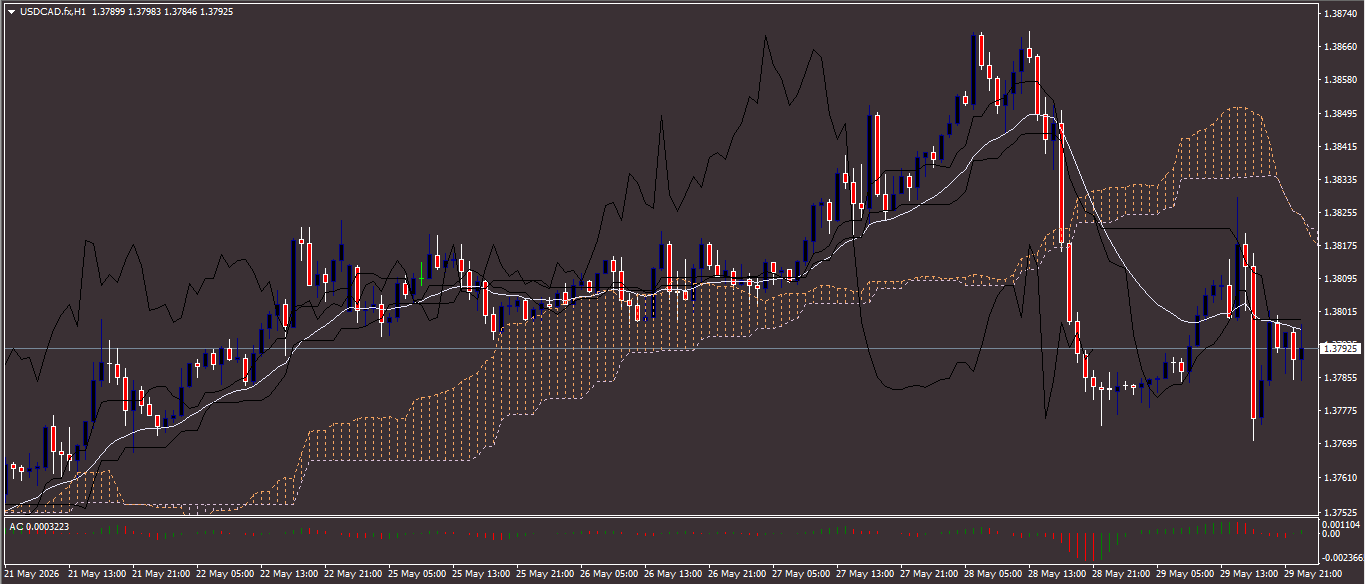Viewport: 1366px width, 584px height.
Task: Click the 28 May 13:00 time label
Action: tap(1057, 575)
